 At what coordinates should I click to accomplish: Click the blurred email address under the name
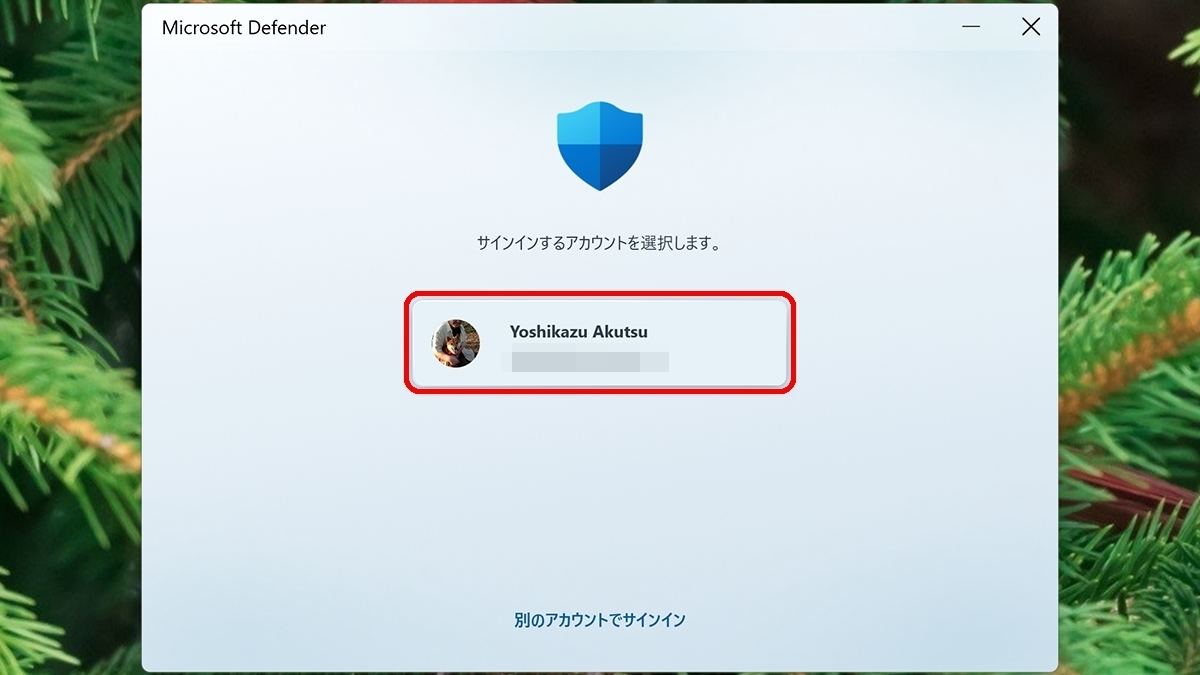click(590, 361)
